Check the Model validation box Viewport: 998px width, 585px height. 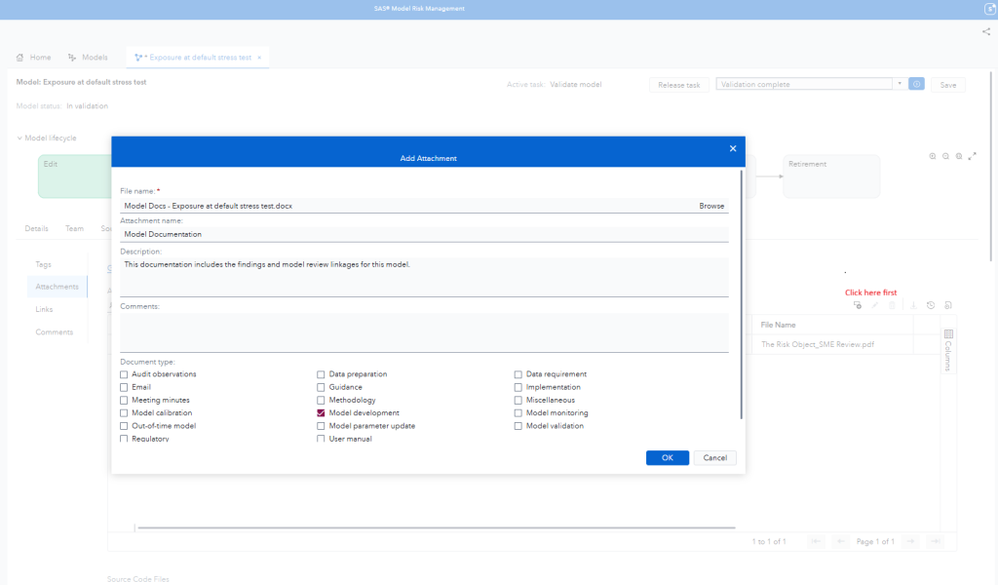coord(518,426)
